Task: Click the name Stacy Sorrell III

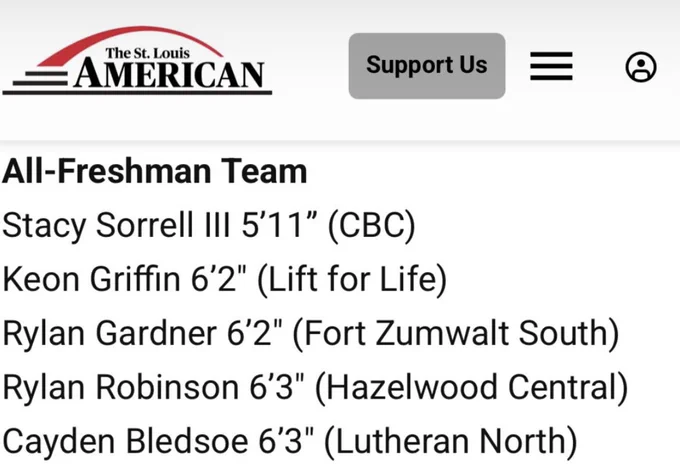Action: pos(116,225)
